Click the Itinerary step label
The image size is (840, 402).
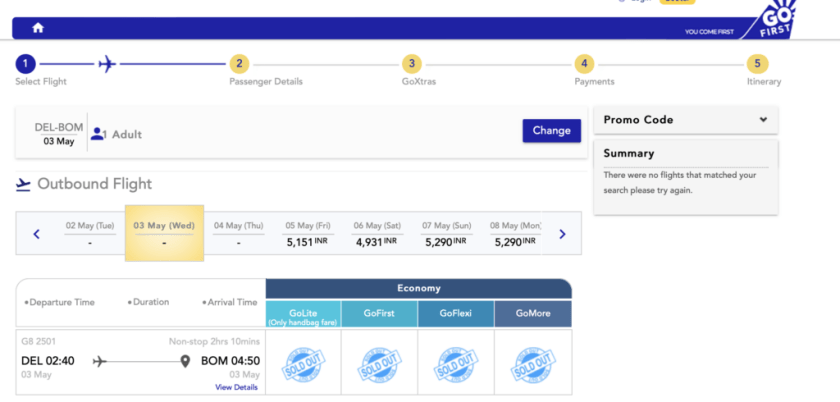pyautogui.click(x=764, y=82)
